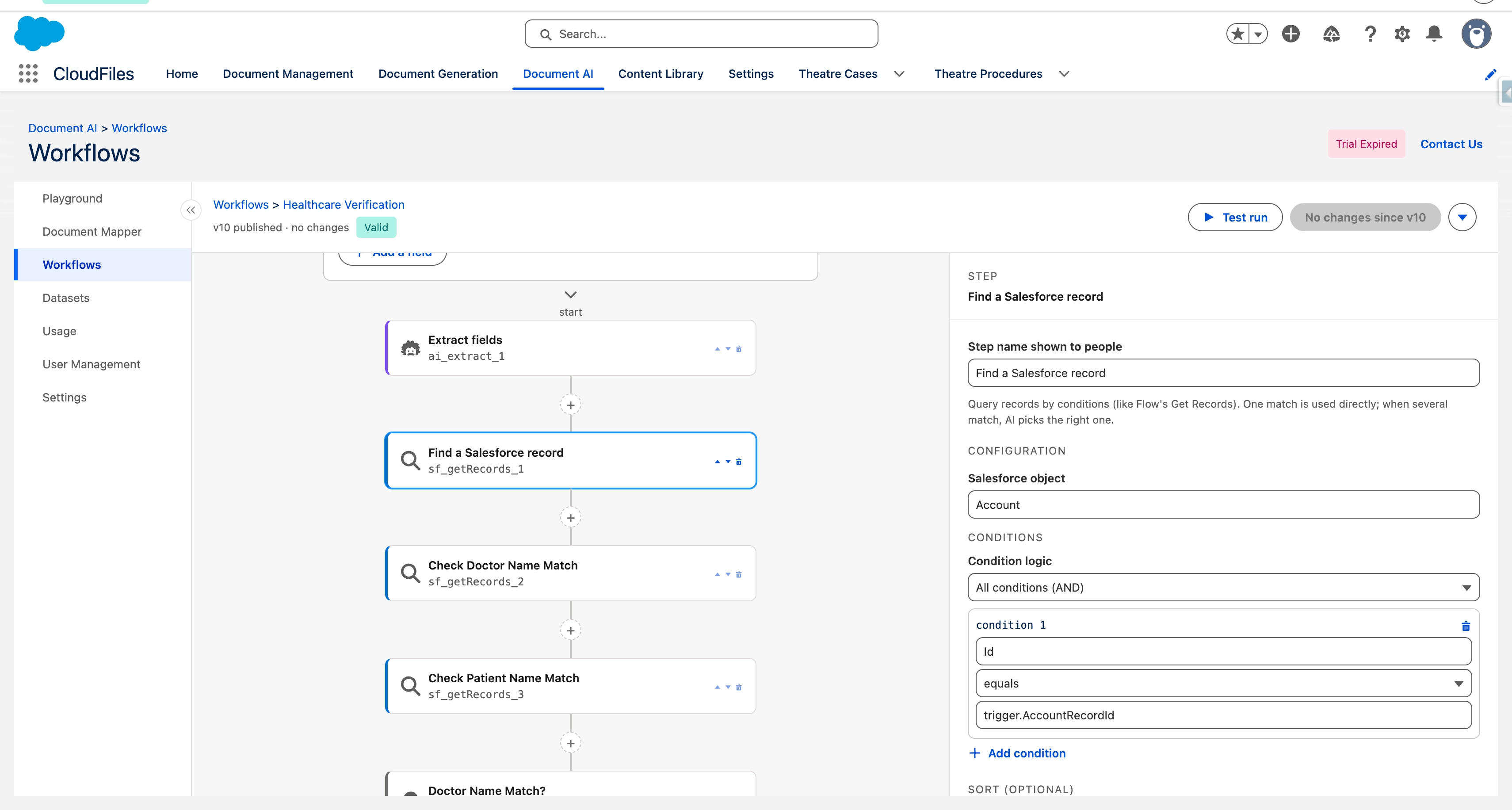
Task: Open the Condition logic dropdown
Action: pyautogui.click(x=1223, y=588)
